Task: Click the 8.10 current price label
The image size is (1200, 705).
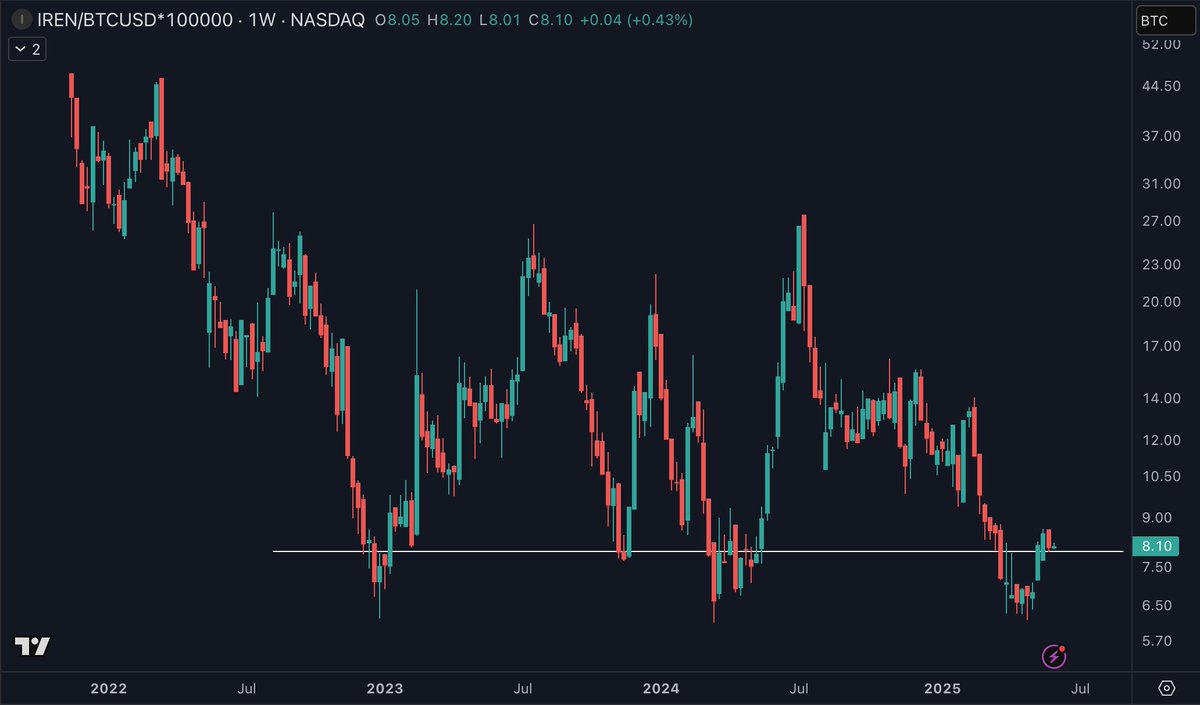Action: coord(1157,546)
